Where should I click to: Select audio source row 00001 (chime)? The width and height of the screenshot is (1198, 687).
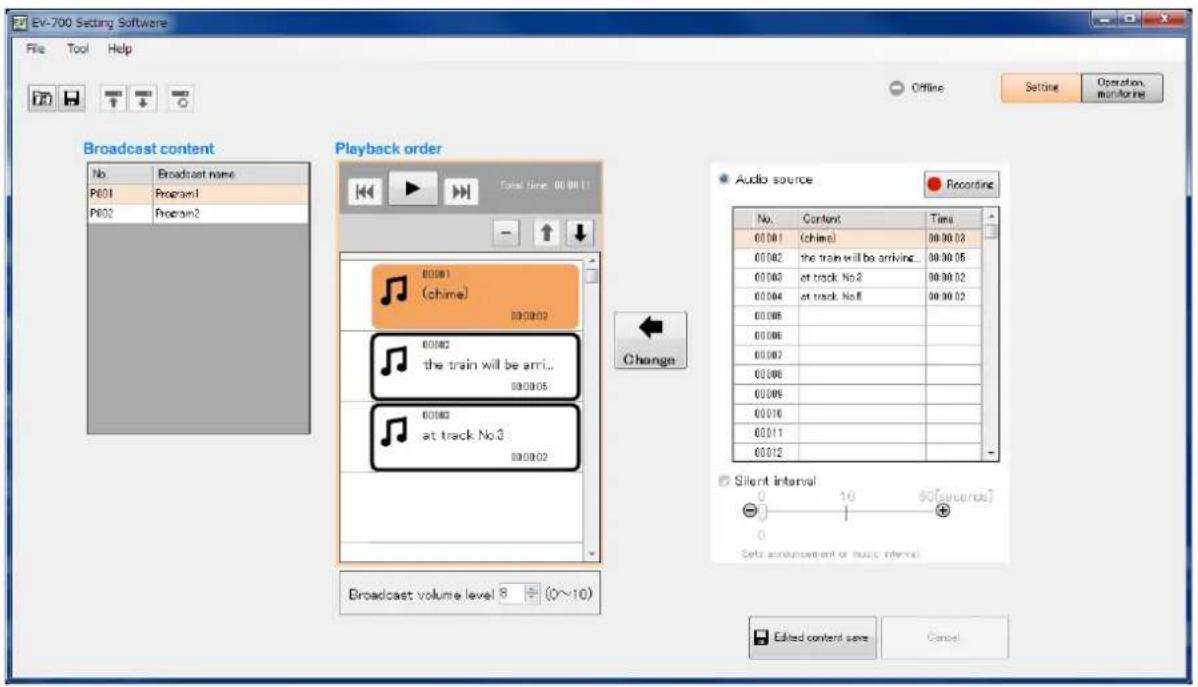pos(857,238)
